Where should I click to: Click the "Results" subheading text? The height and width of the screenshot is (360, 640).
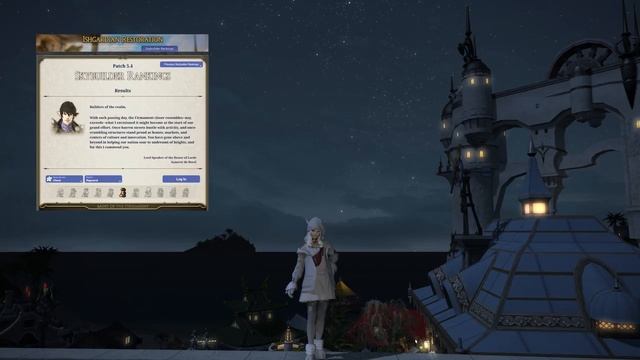tap(123, 90)
